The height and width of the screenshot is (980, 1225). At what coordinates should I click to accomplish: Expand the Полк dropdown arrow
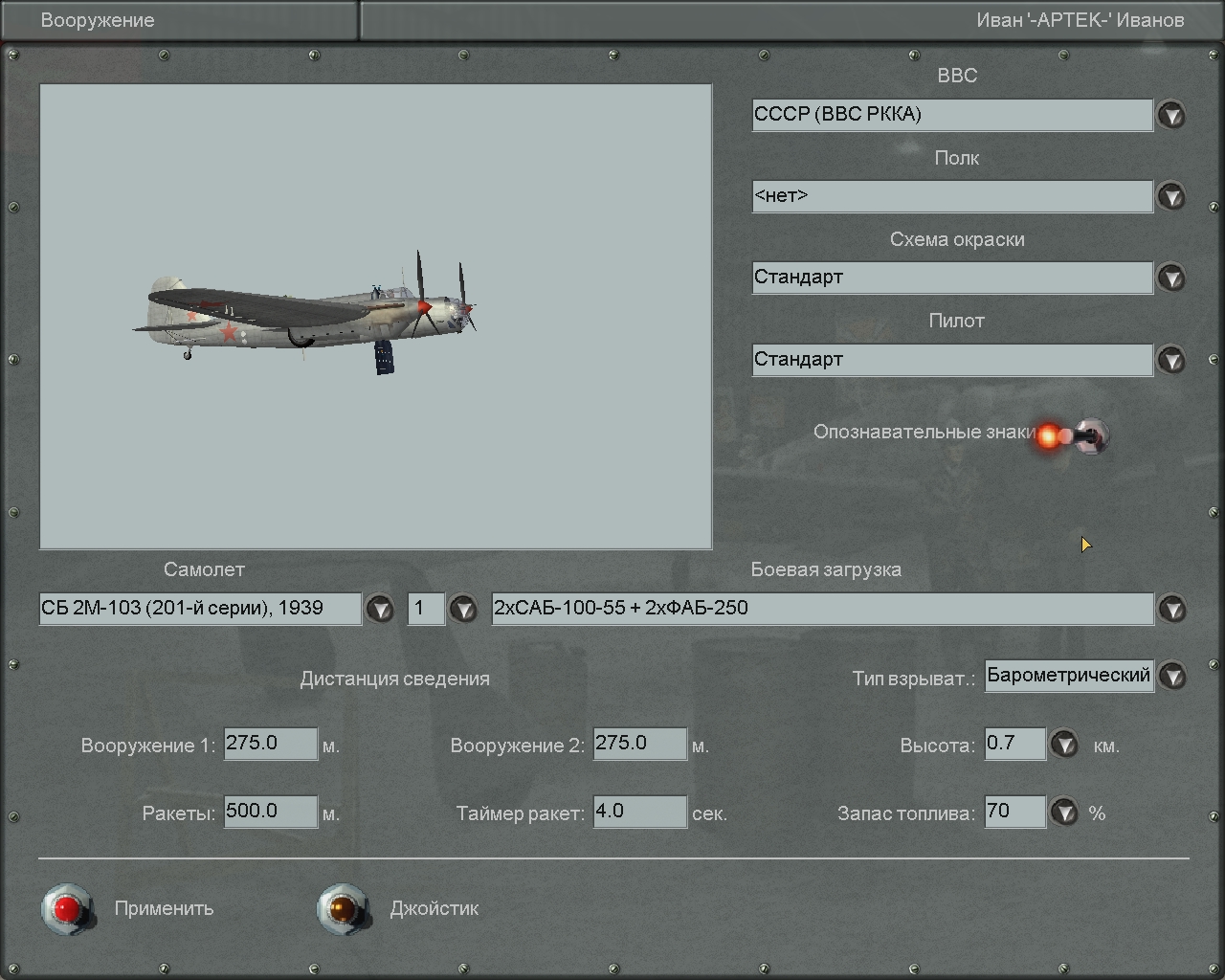click(x=1171, y=197)
